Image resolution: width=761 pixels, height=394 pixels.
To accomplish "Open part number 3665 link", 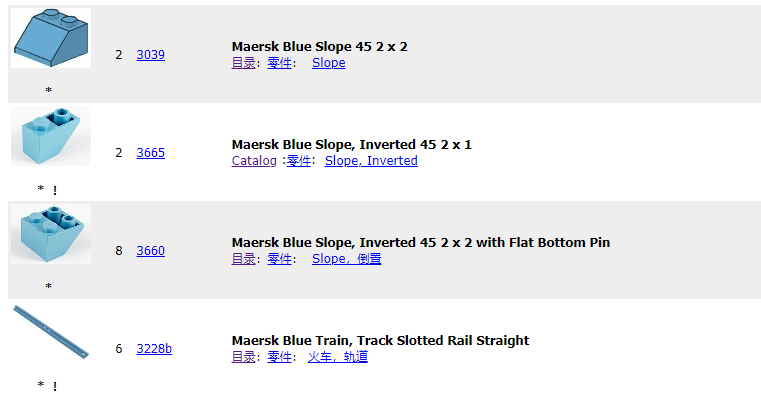I will (x=150, y=153).
